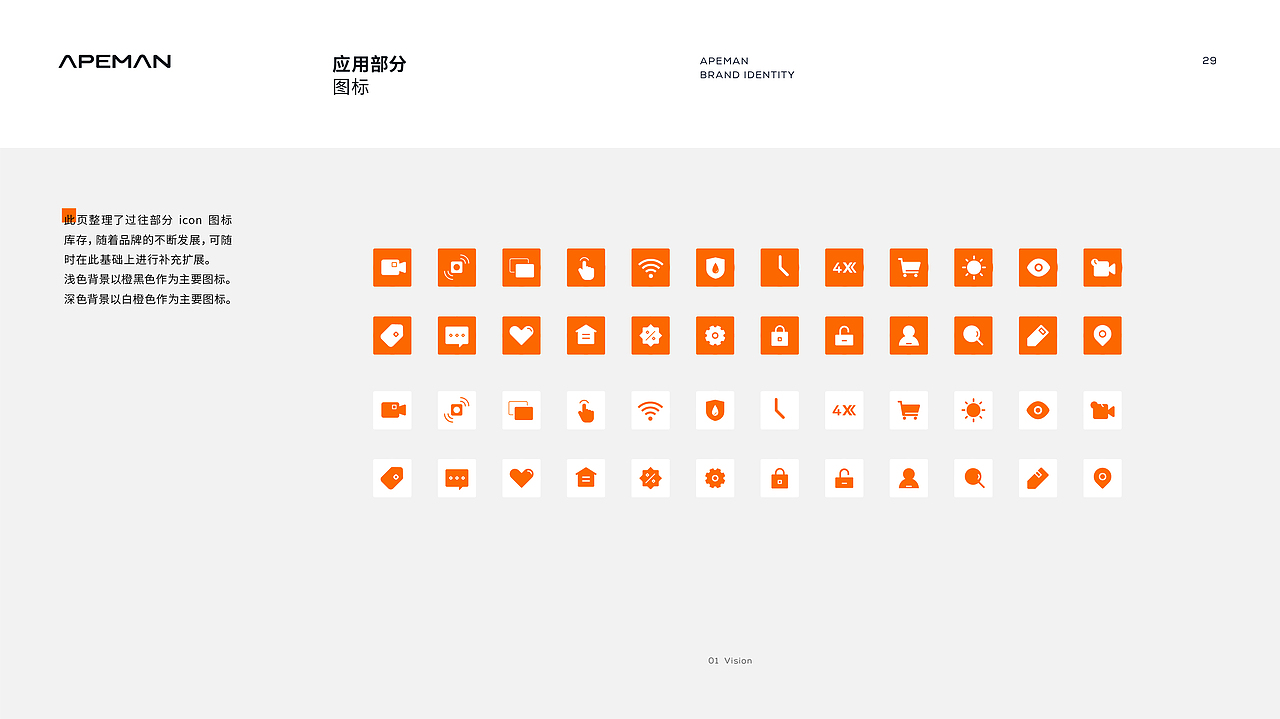Select the white-tile waterproof shield icon
The width and height of the screenshot is (1280, 719).
[715, 410]
